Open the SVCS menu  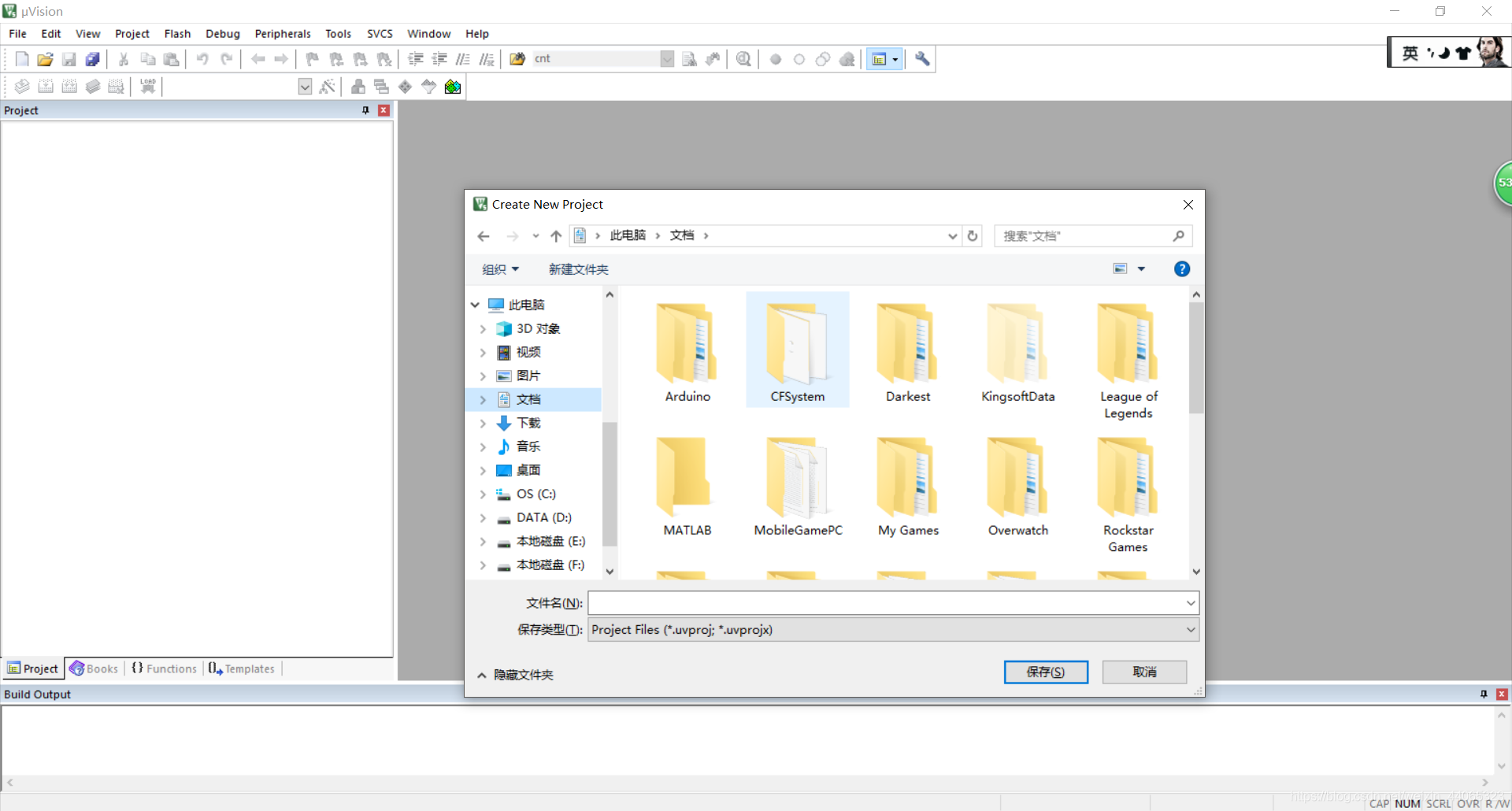tap(380, 34)
